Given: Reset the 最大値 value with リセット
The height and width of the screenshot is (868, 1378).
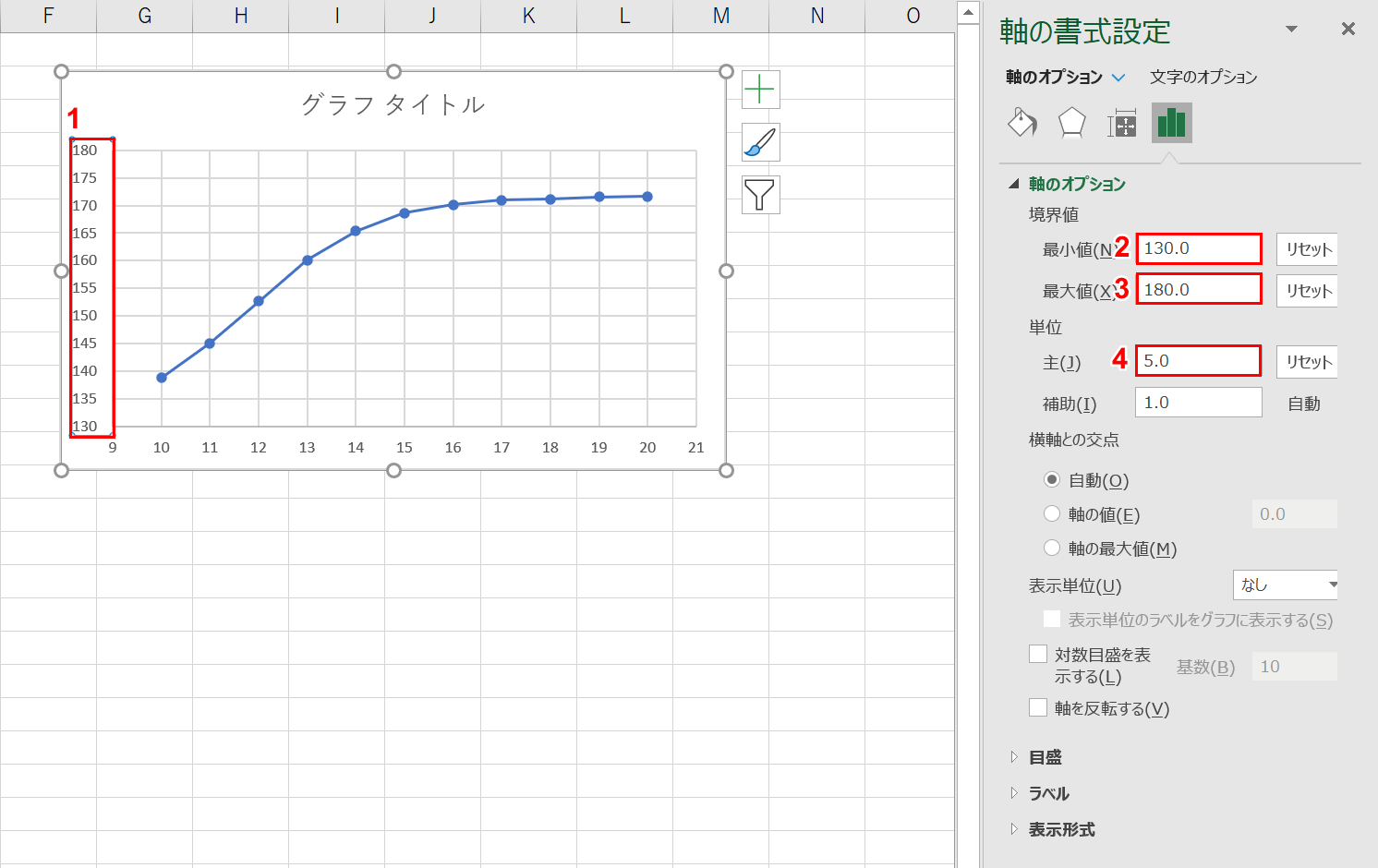Looking at the screenshot, I should (1308, 291).
